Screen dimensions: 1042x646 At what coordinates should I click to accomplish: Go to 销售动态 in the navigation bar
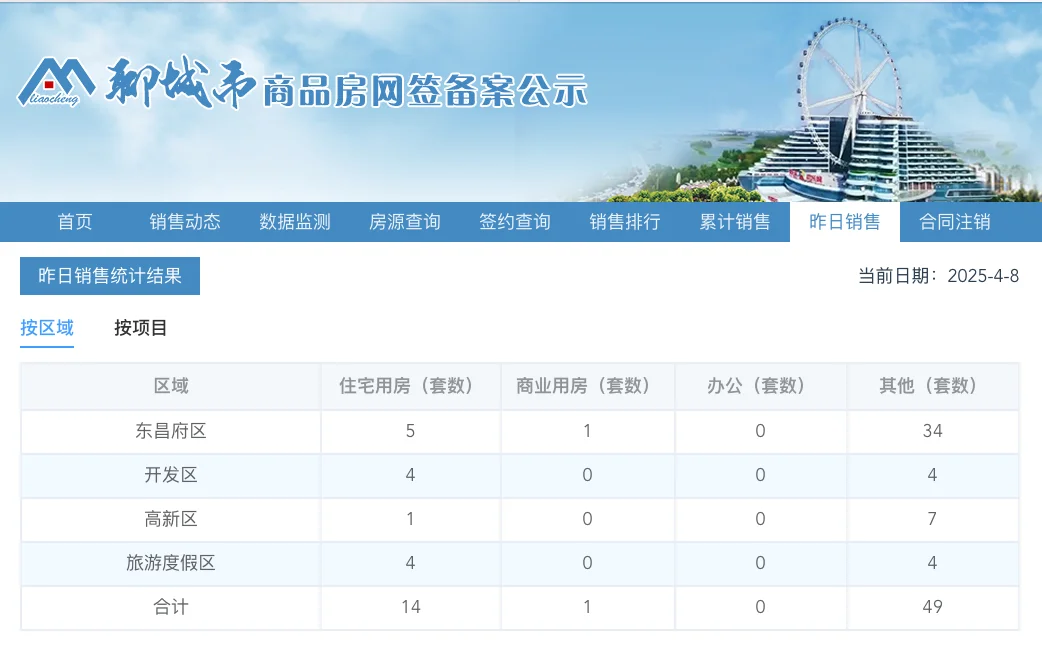click(x=185, y=222)
